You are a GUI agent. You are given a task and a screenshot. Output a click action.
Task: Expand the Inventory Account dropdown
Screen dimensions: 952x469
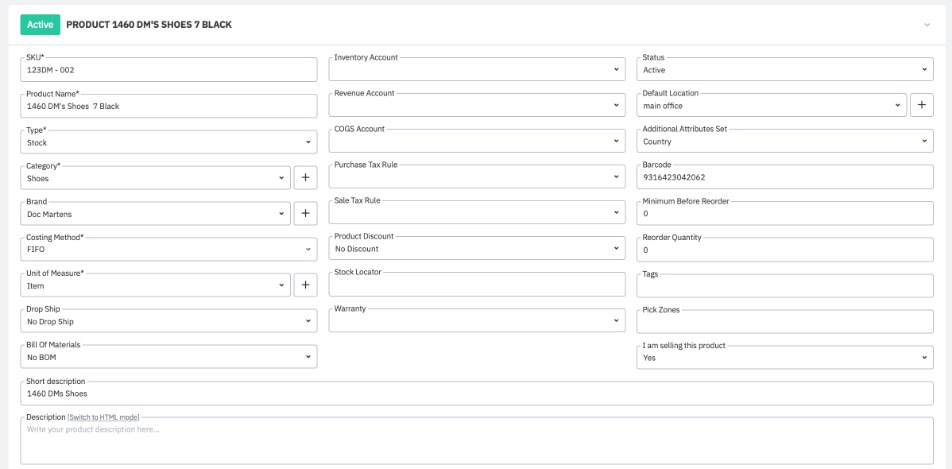coord(477,70)
